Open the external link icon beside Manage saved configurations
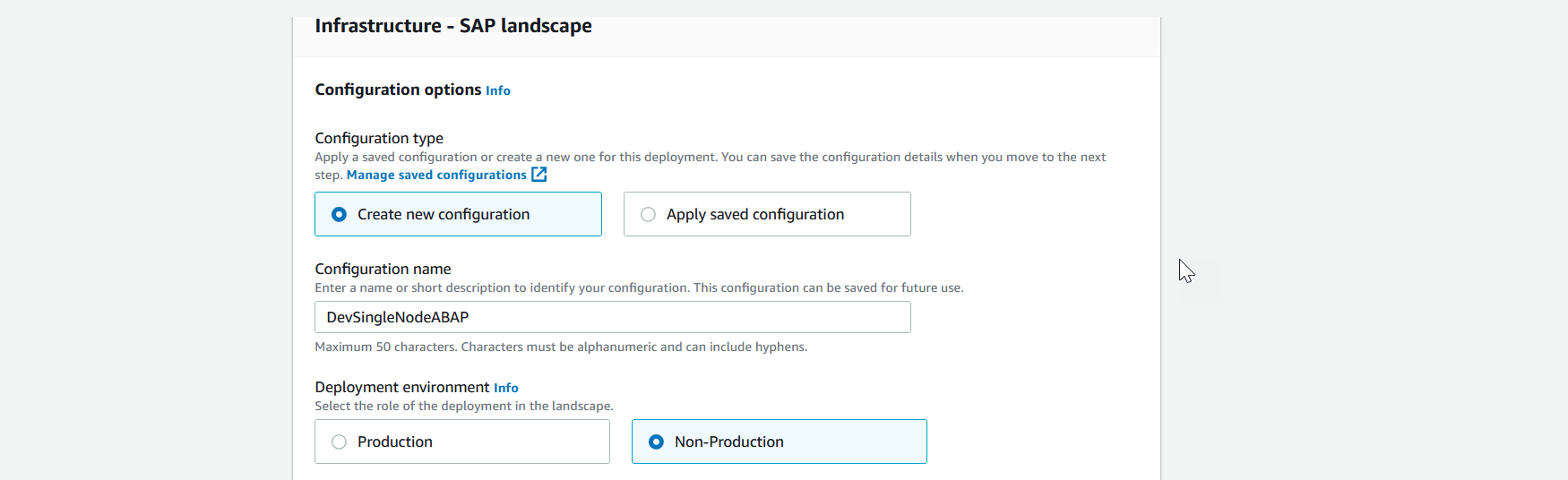 click(539, 175)
